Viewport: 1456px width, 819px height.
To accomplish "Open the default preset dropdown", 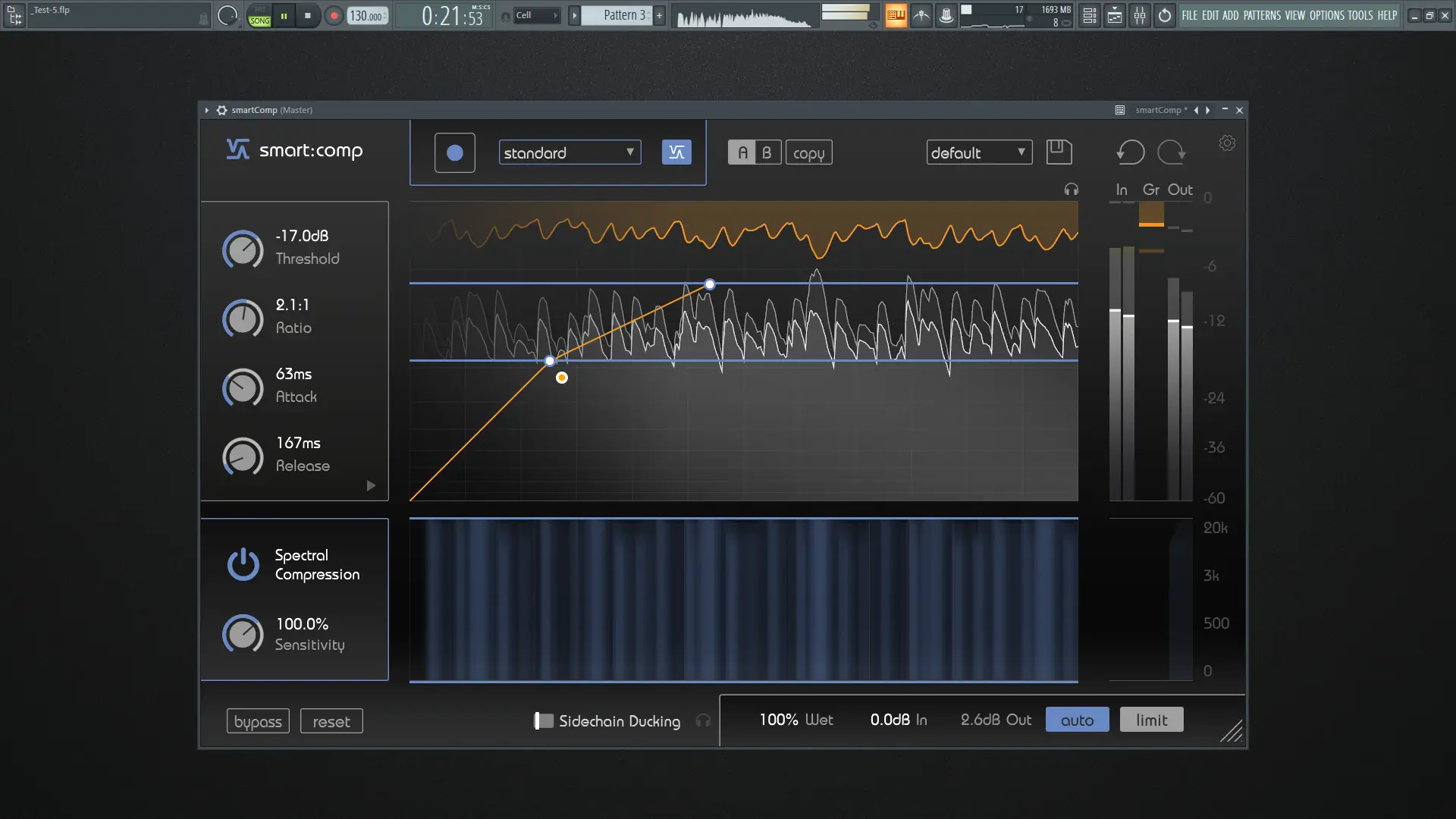I will 979,152.
